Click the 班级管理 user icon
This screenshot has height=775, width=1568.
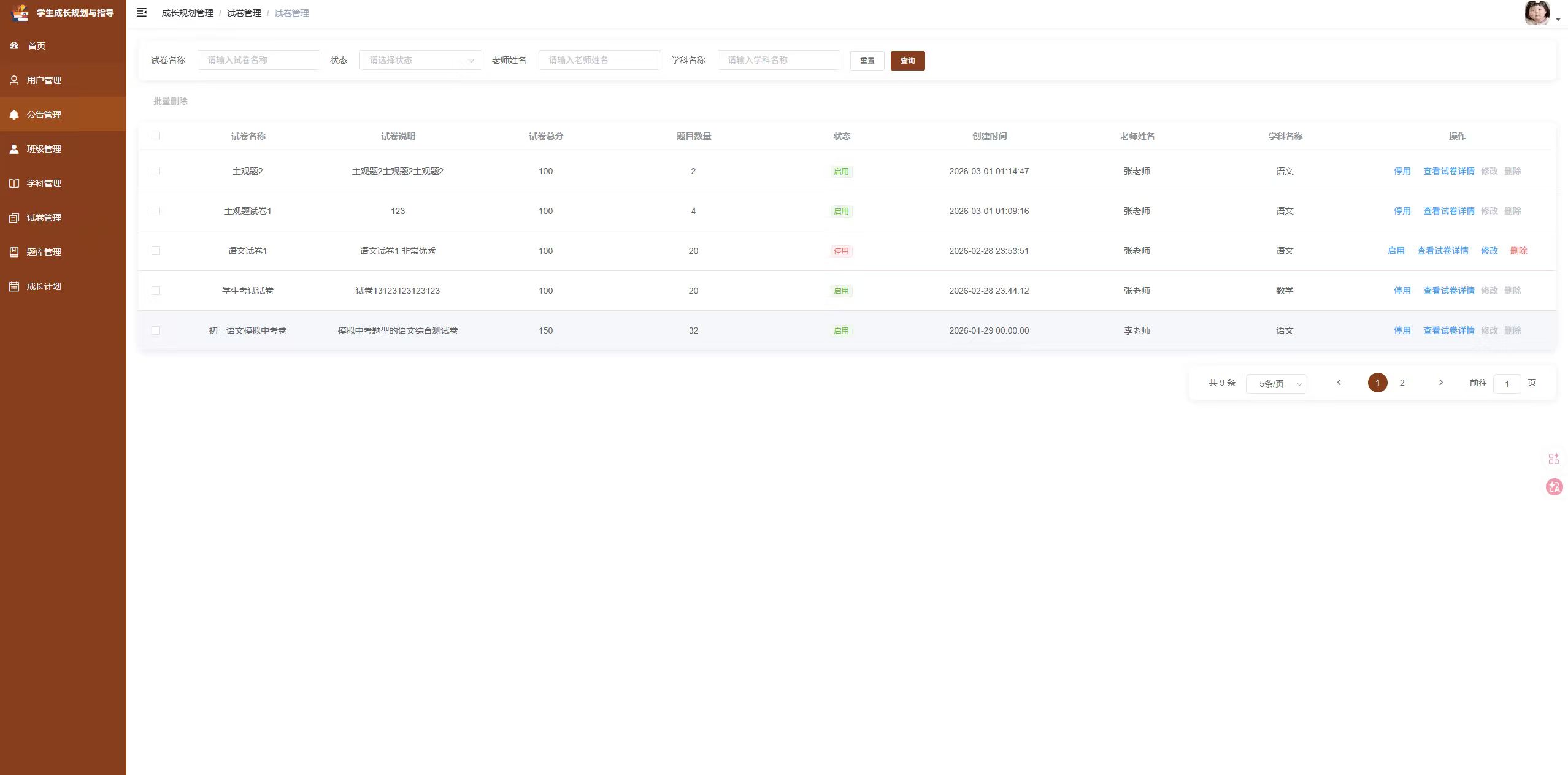click(14, 149)
